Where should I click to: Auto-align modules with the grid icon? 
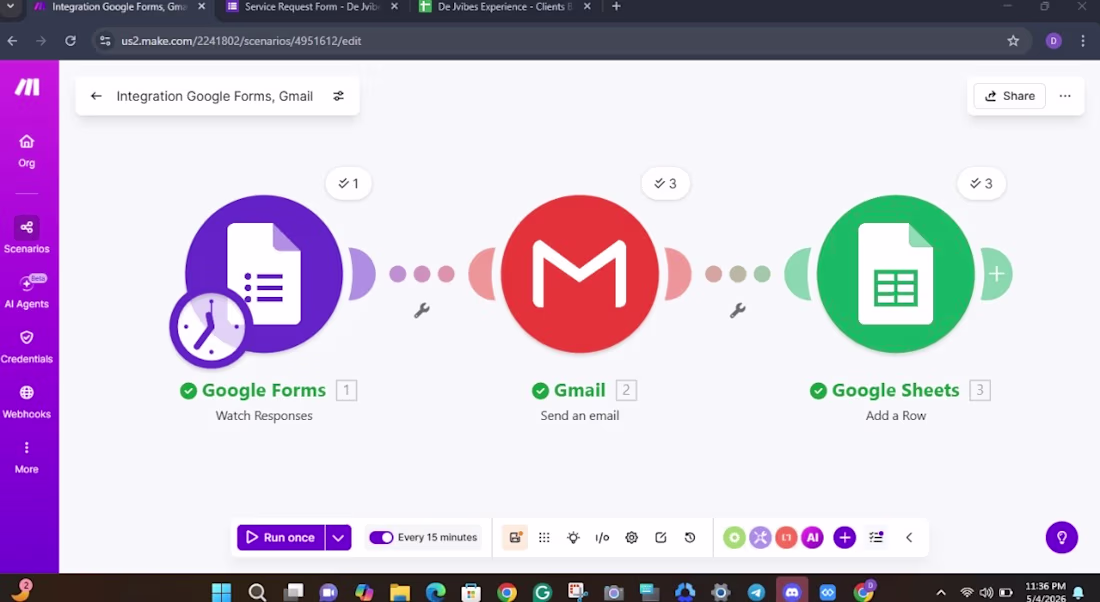(x=544, y=537)
